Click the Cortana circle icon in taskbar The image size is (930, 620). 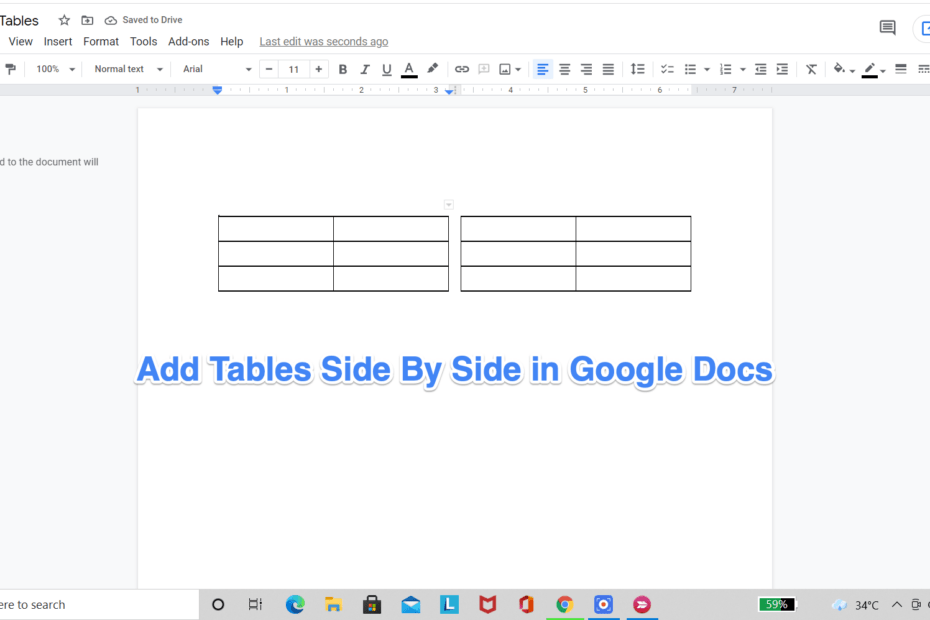click(x=218, y=605)
